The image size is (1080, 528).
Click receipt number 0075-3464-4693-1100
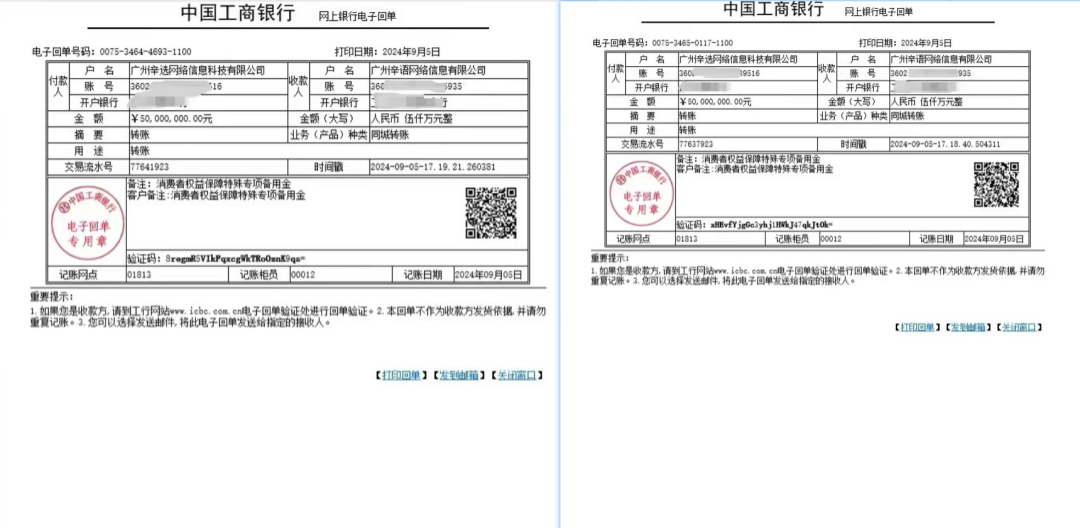(145, 52)
